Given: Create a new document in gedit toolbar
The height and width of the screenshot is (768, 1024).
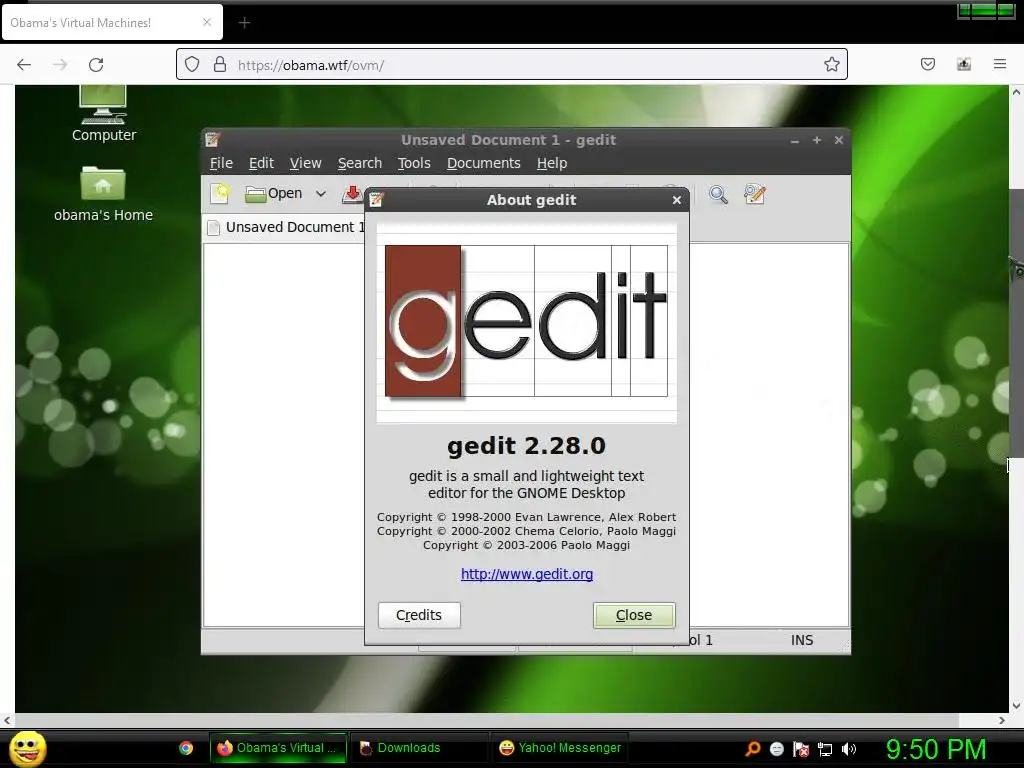Looking at the screenshot, I should 221,194.
